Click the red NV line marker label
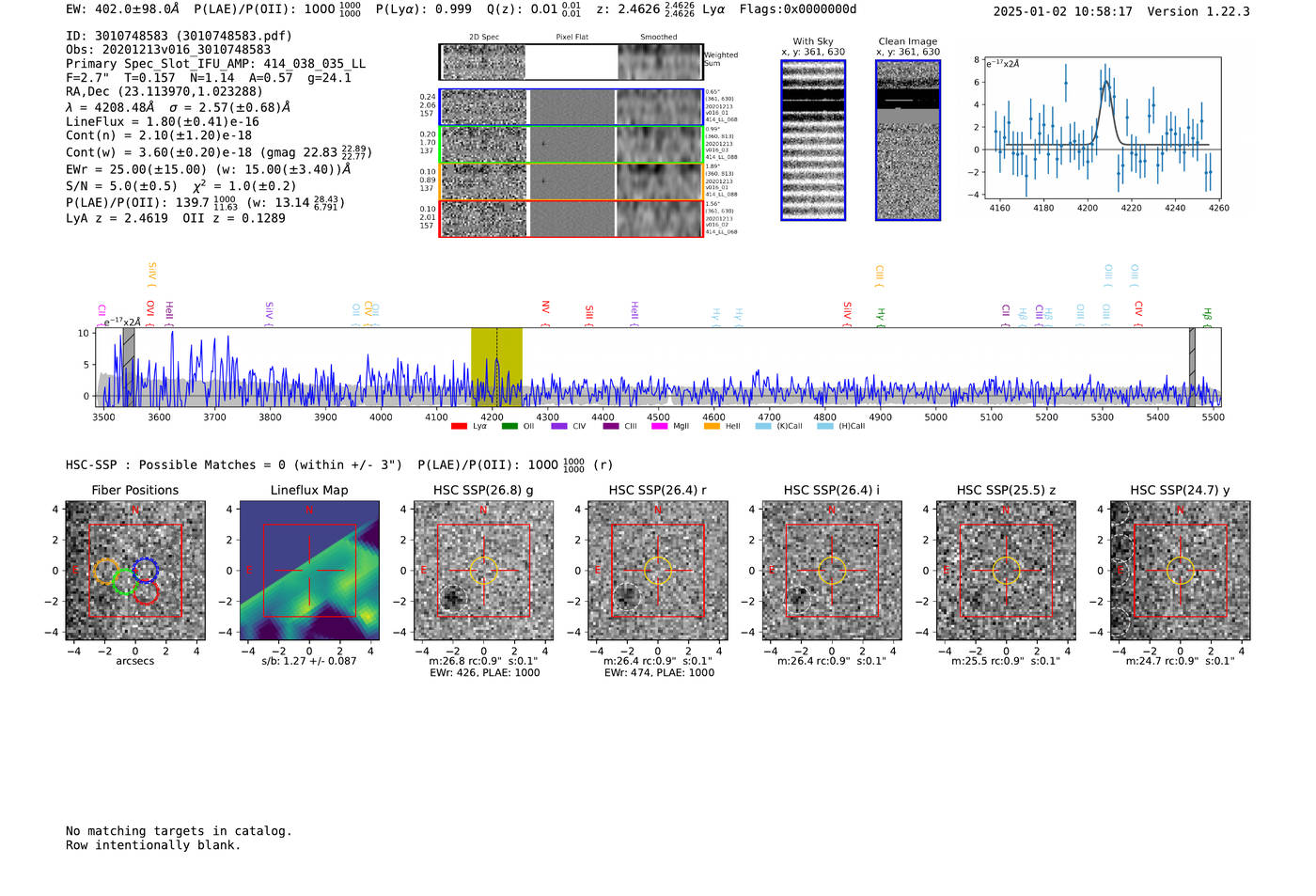This screenshot has width=1316, height=896. point(545,307)
